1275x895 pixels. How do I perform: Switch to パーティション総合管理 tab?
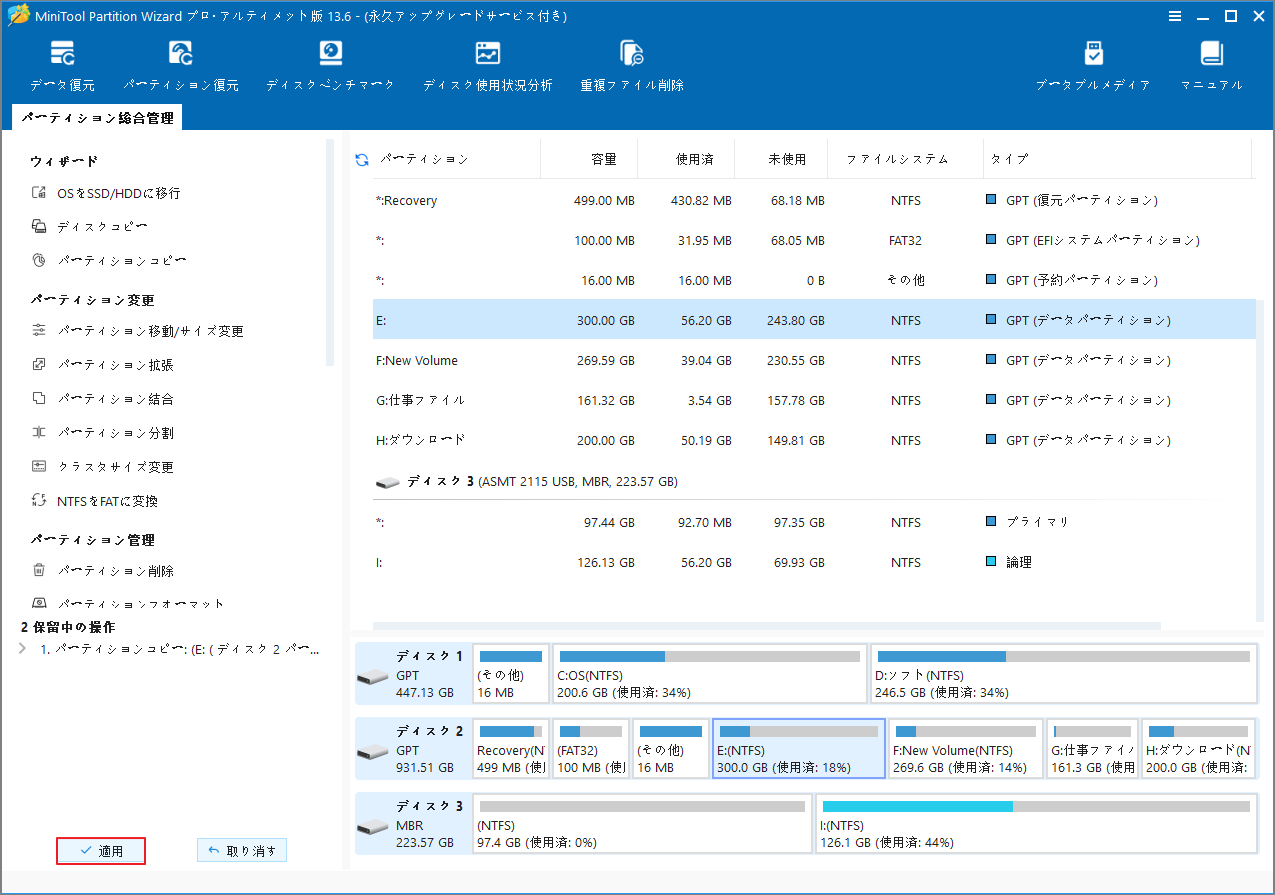[x=97, y=118]
